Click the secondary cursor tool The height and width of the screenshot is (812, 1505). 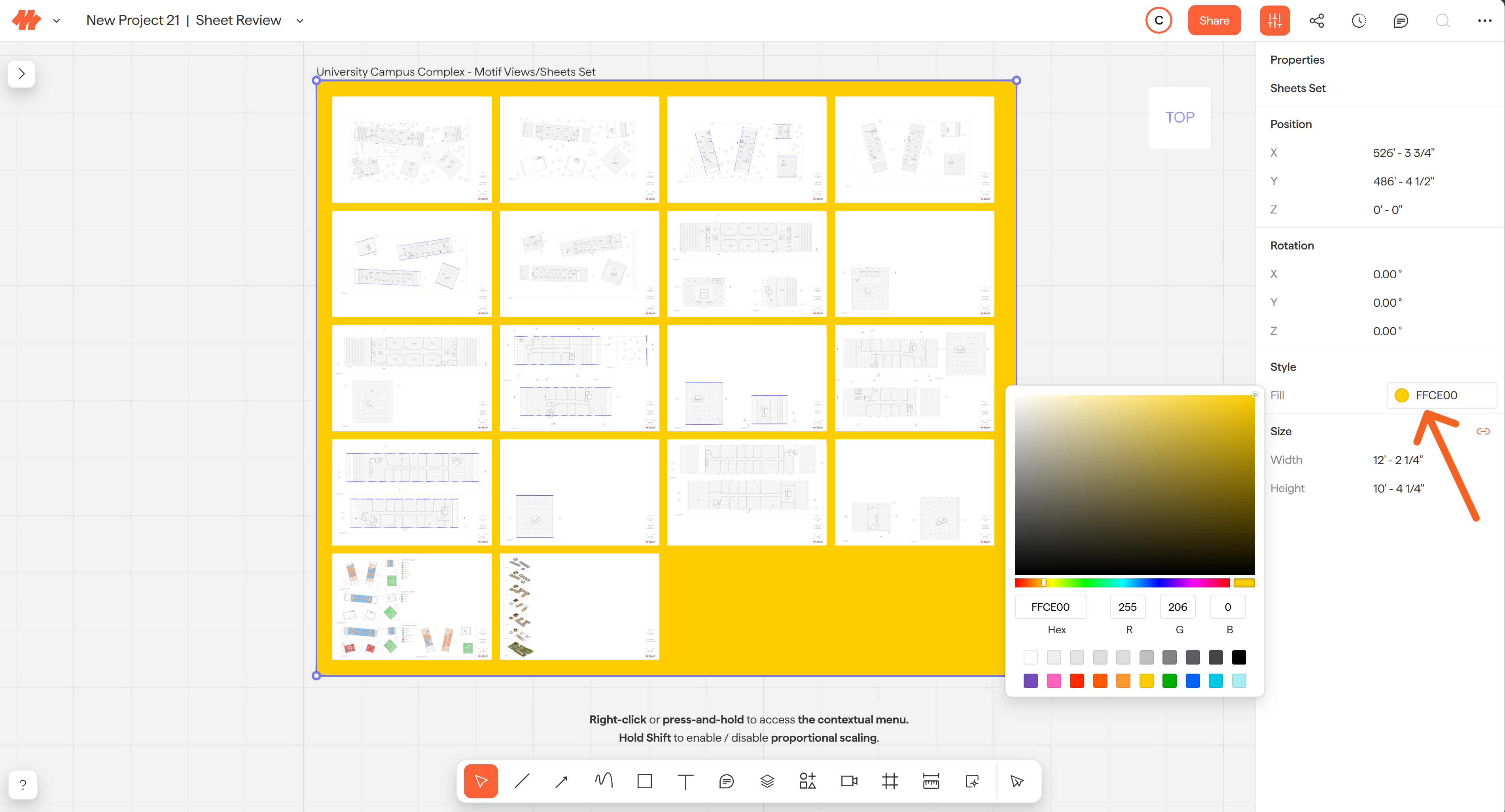(x=1017, y=781)
